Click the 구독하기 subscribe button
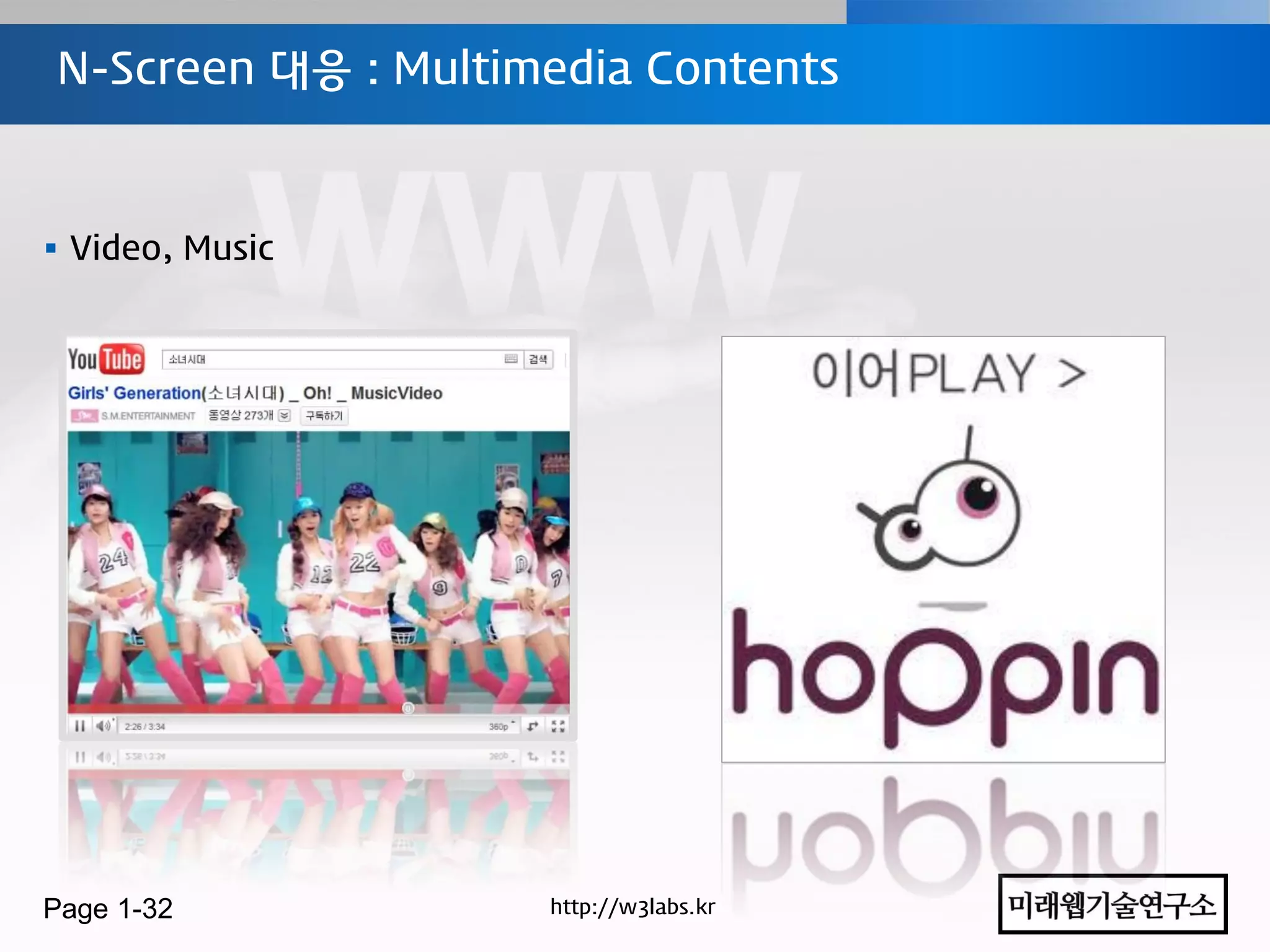1270x952 pixels. click(324, 416)
